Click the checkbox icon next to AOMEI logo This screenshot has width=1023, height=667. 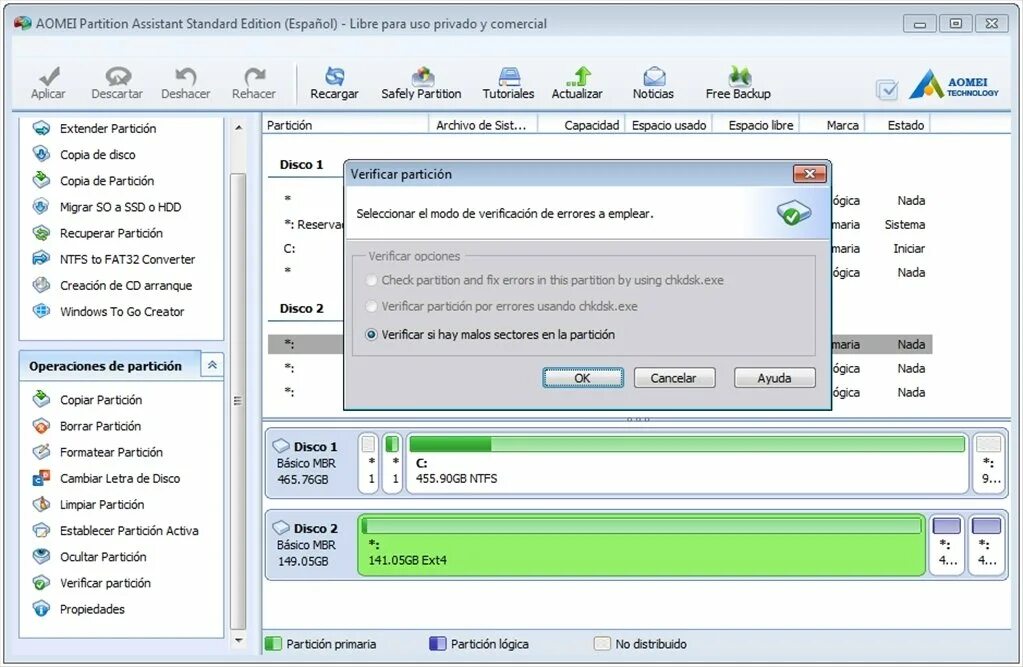pyautogui.click(x=887, y=89)
